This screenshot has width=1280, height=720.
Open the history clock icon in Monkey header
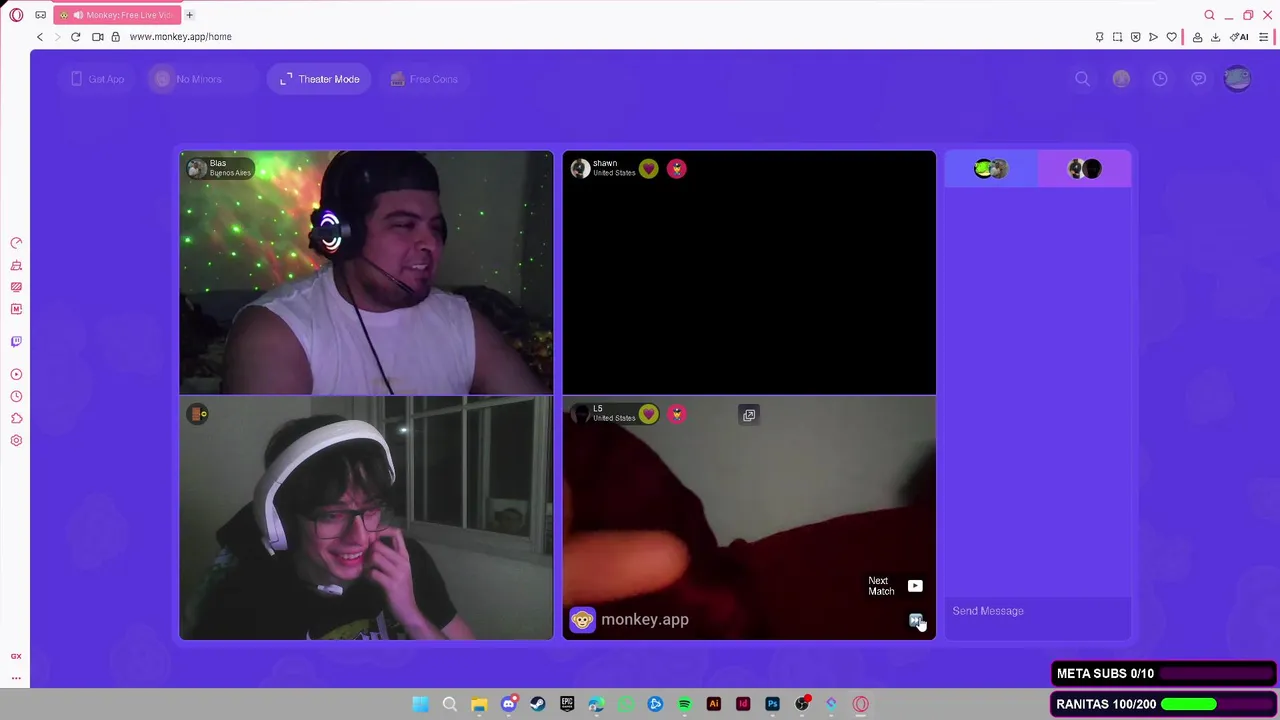pos(1160,79)
